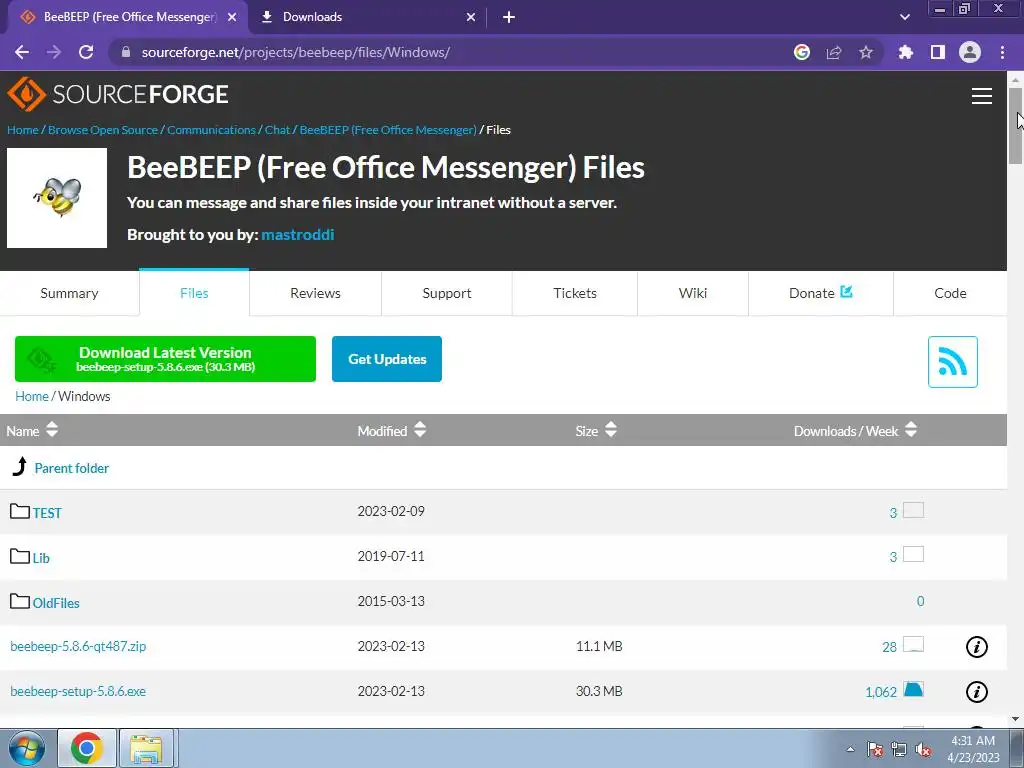Show hidden tray icons arrow
The height and width of the screenshot is (768, 1024).
tap(850, 750)
